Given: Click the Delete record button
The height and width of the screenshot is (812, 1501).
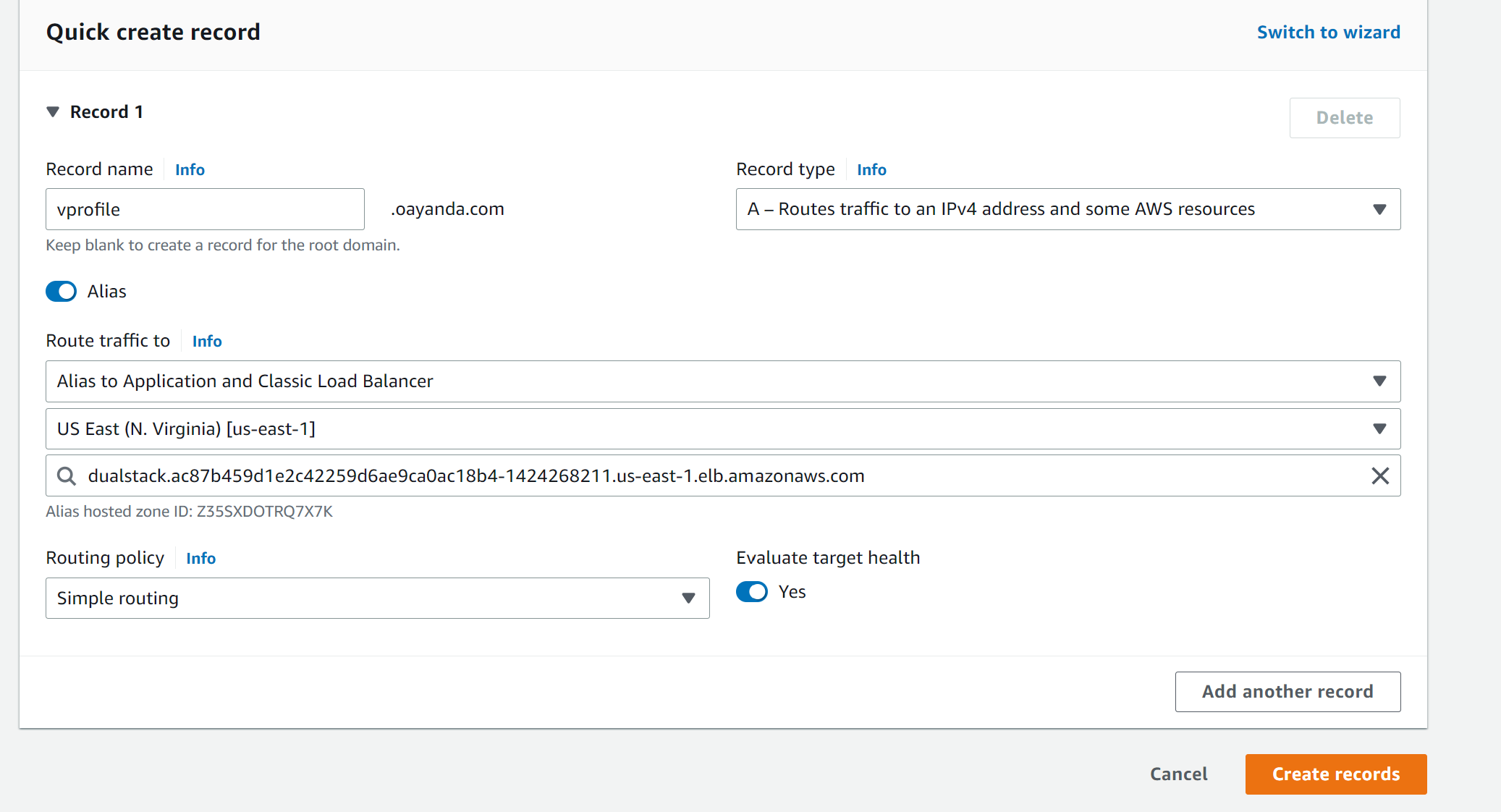Looking at the screenshot, I should click(1344, 118).
